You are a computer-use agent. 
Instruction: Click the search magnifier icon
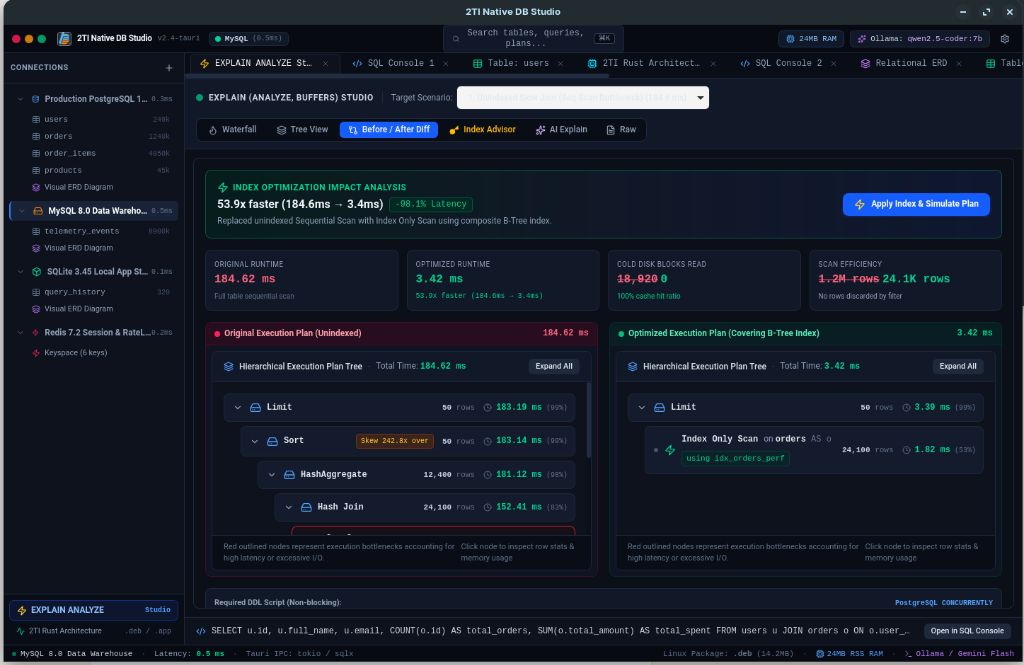tap(456, 39)
